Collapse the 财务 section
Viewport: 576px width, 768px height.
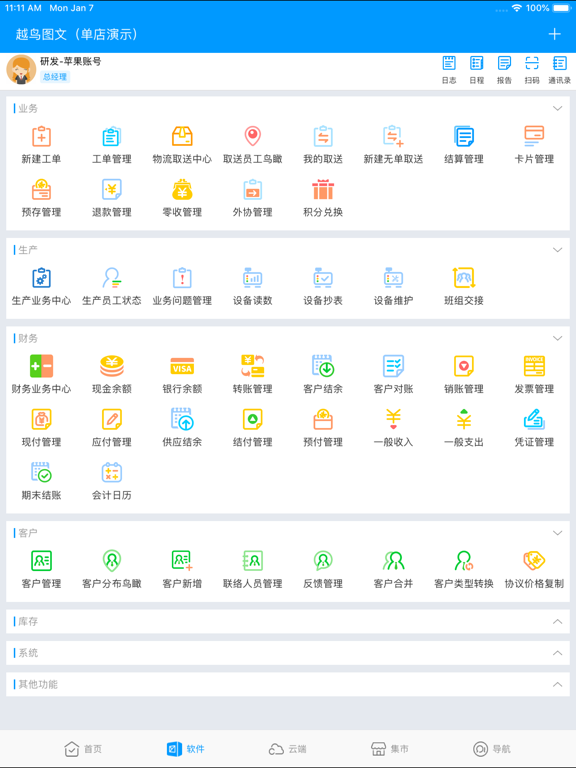[557, 338]
